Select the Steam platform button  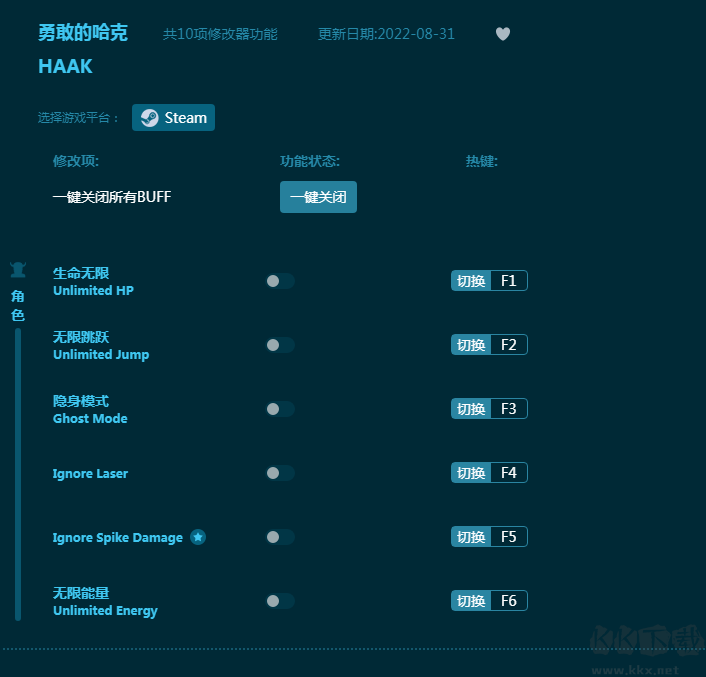[x=173, y=117]
